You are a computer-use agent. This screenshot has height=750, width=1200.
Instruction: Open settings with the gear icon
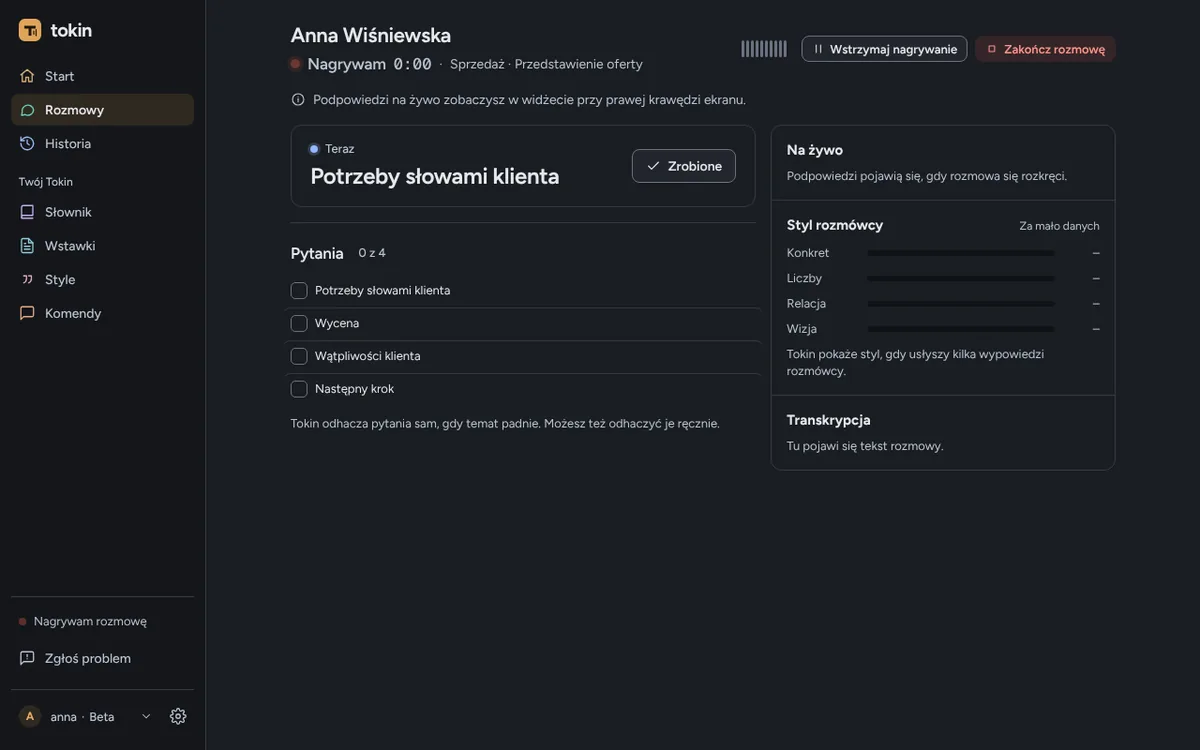pyautogui.click(x=178, y=716)
